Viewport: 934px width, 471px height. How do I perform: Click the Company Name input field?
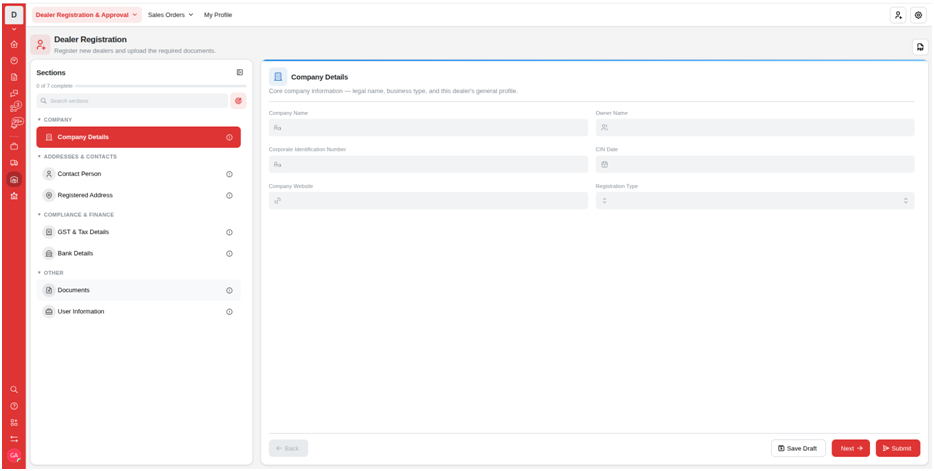pyautogui.click(x=428, y=127)
